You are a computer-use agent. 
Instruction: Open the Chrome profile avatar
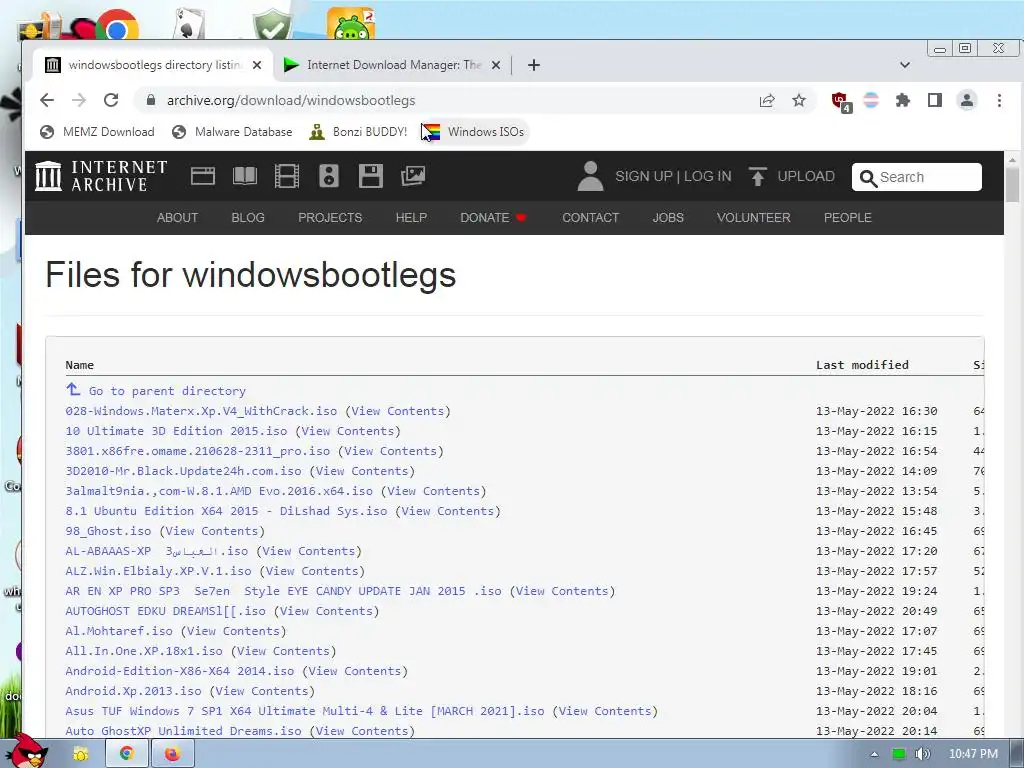pos(967,101)
